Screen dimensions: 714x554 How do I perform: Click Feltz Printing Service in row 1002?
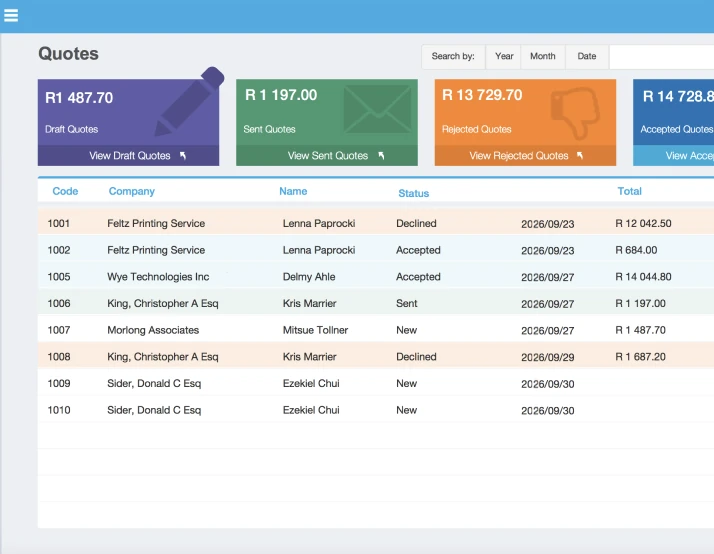[156, 250]
